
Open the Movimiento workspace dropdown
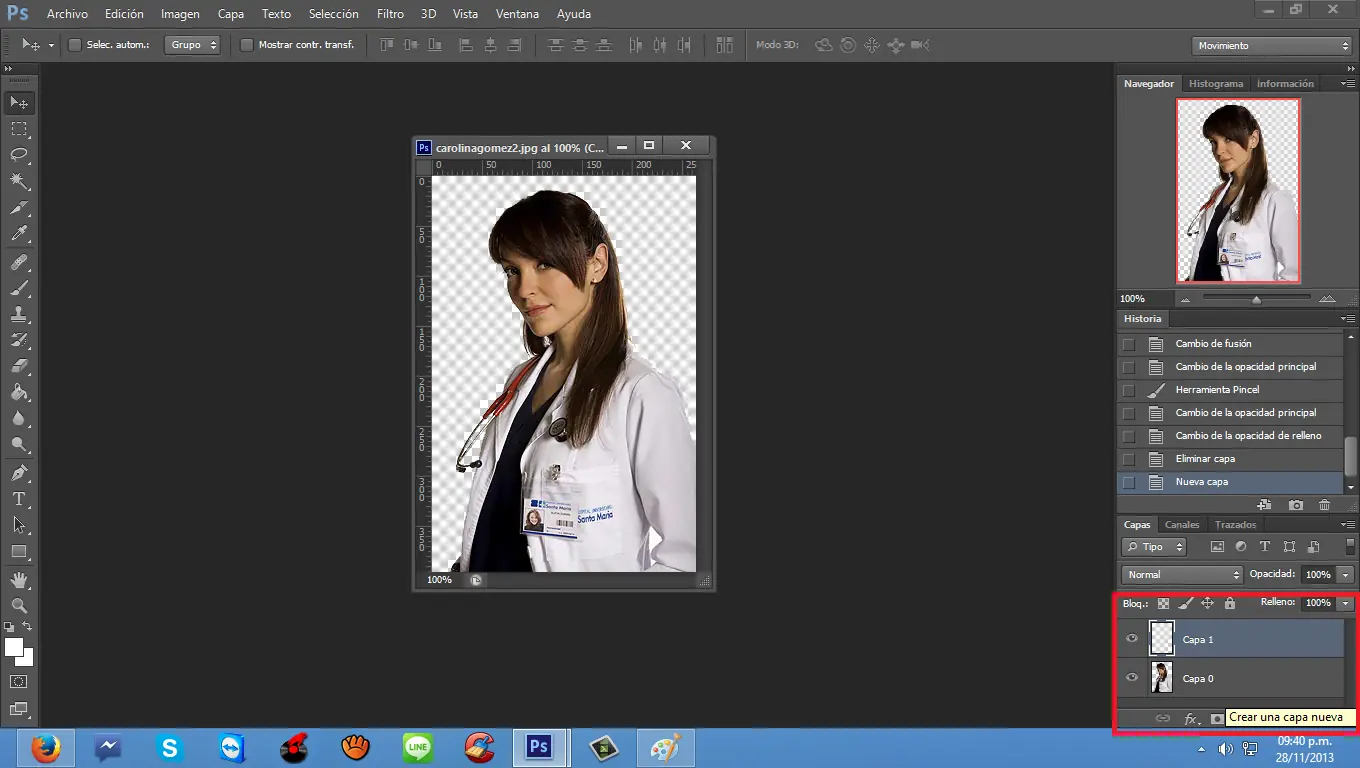1272,46
